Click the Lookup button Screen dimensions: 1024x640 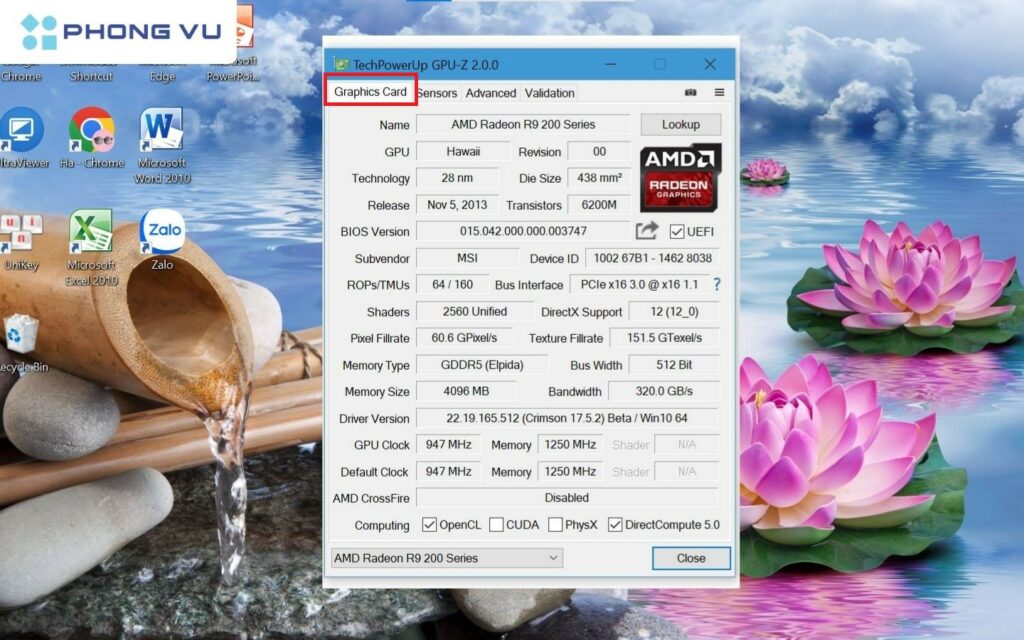click(x=681, y=124)
